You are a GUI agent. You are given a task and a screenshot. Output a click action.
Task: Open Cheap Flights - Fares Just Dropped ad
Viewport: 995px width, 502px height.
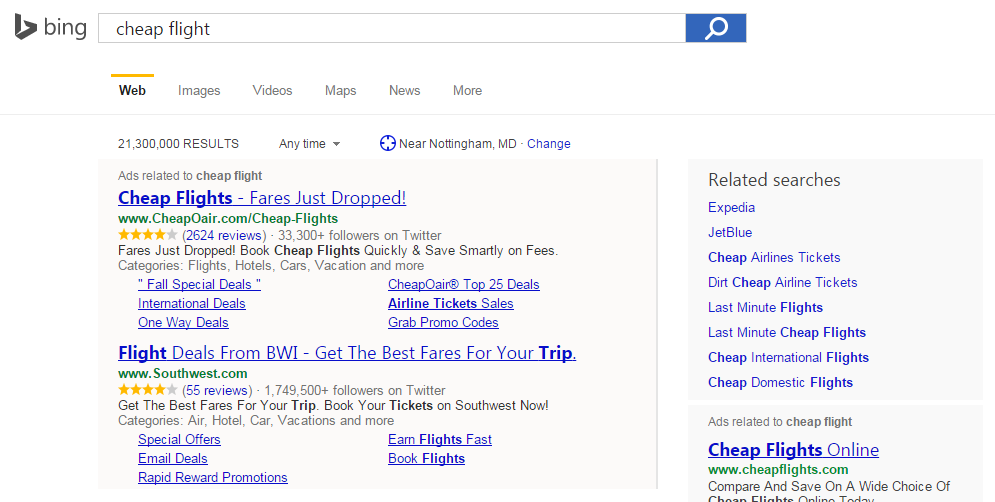coord(262,198)
